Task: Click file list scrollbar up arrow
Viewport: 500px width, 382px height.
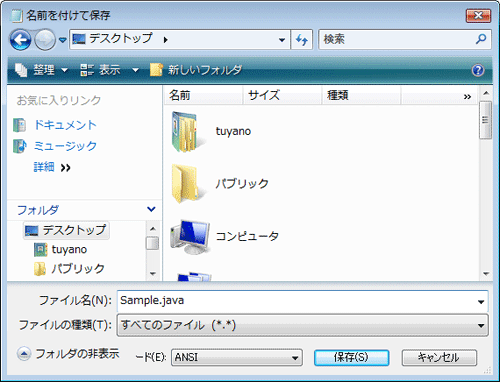Action: (486, 93)
